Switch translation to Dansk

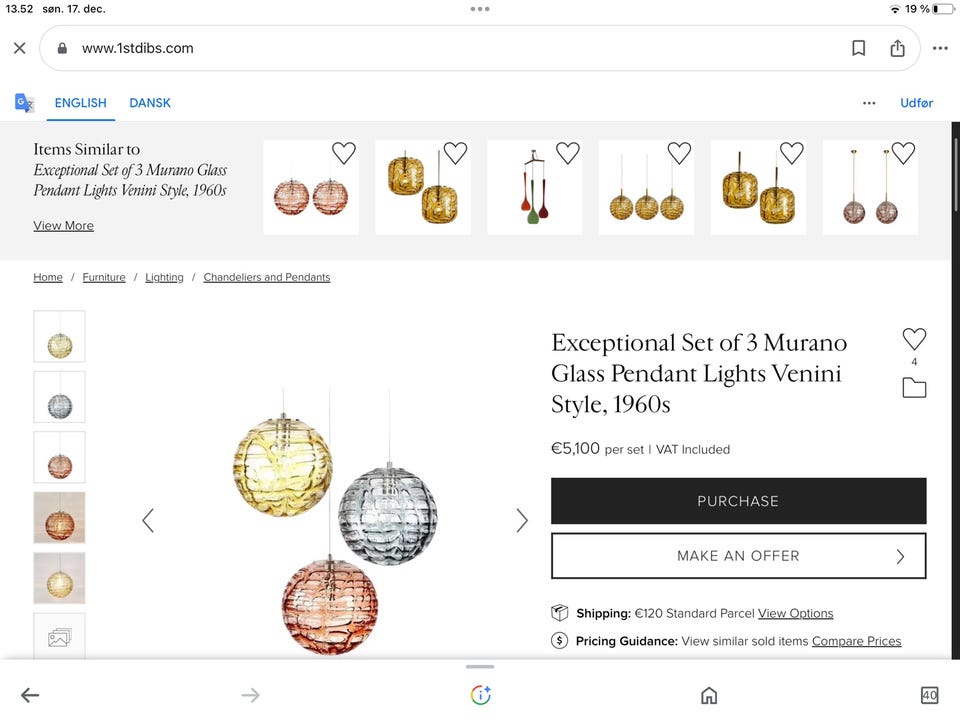point(150,103)
